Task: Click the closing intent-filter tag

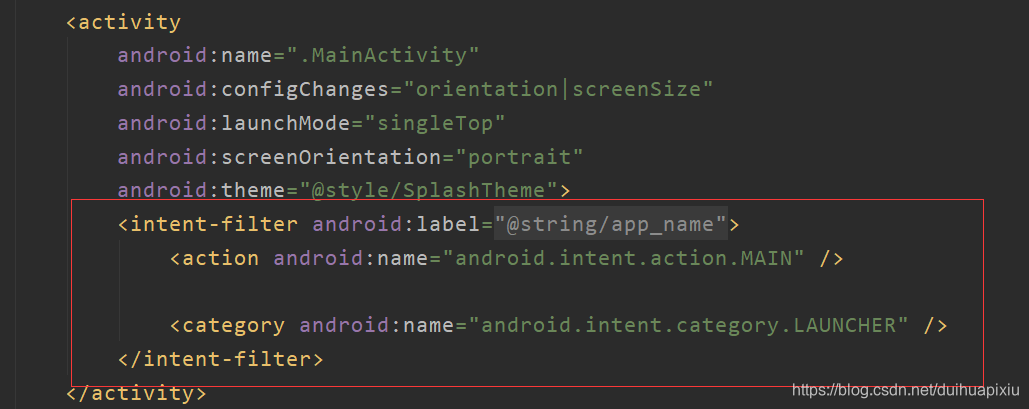Action: (x=220, y=360)
